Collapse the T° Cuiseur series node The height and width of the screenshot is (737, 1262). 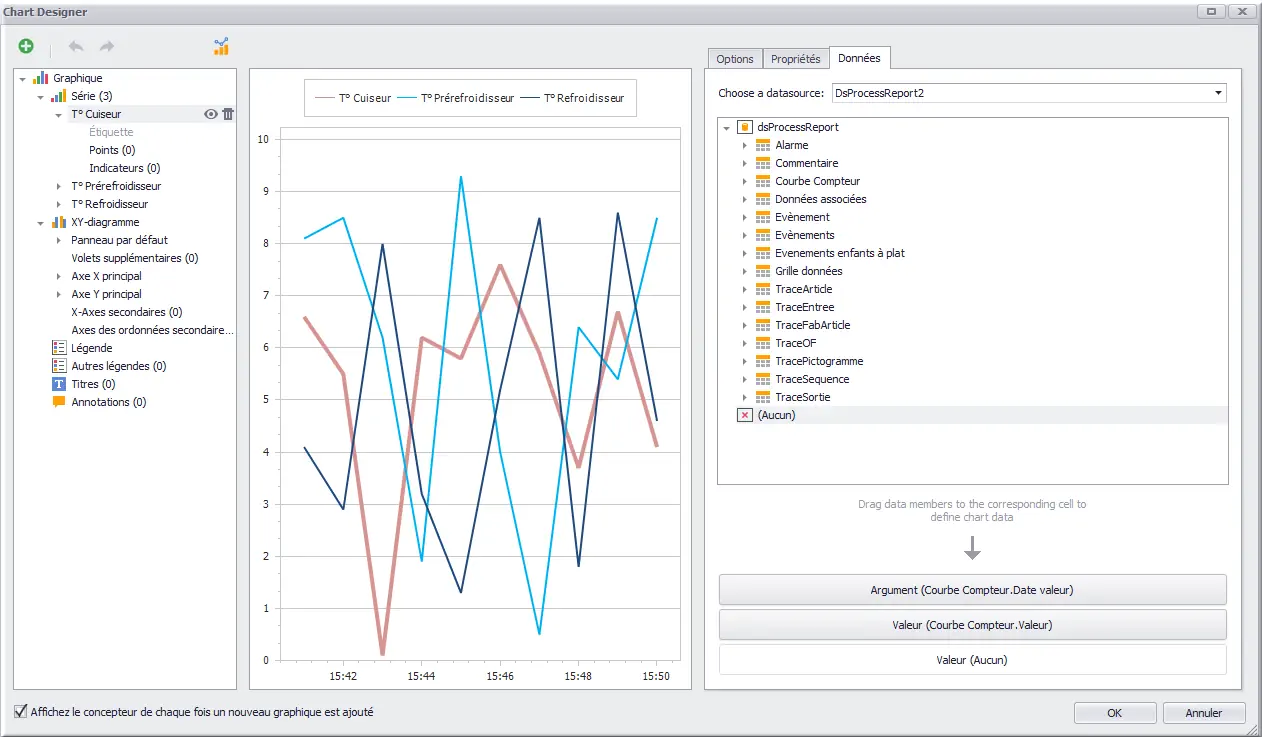pyautogui.click(x=59, y=114)
